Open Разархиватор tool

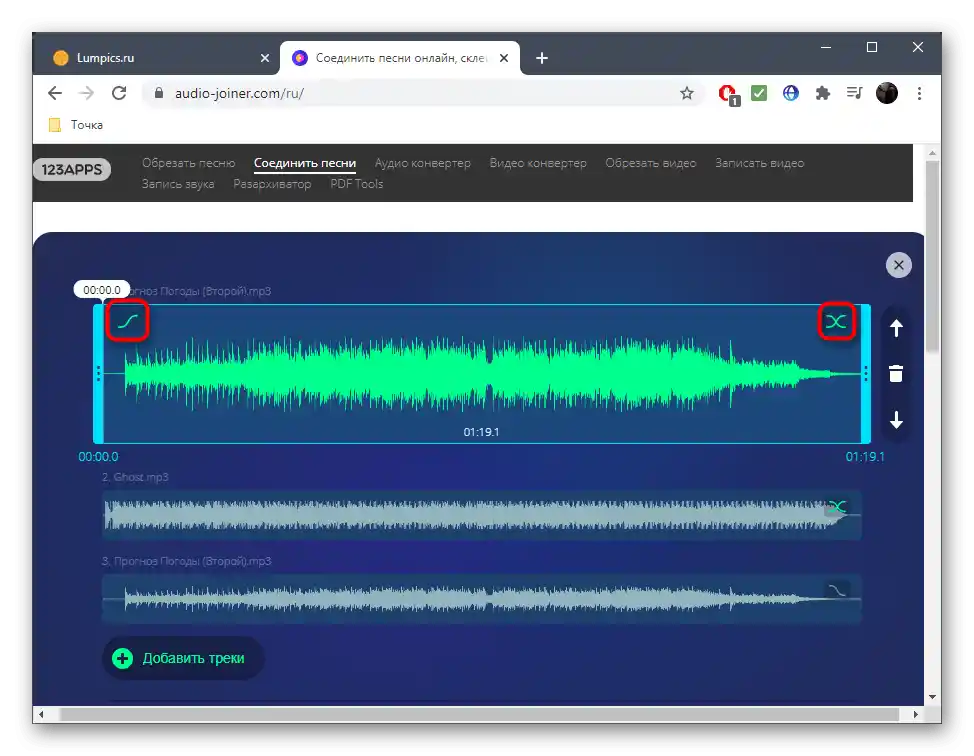tap(272, 184)
